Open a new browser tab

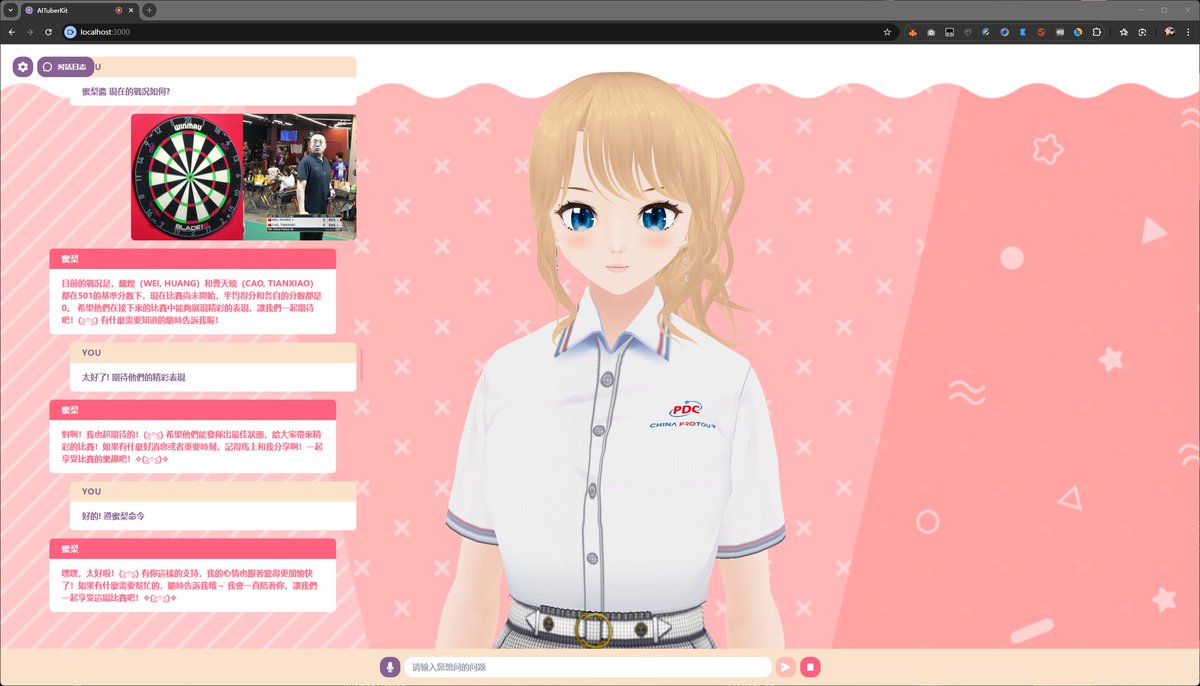tap(149, 10)
